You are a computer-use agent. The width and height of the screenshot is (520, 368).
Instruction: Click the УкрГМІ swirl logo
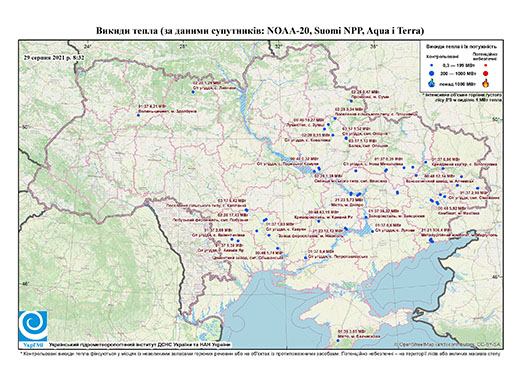[33, 325]
